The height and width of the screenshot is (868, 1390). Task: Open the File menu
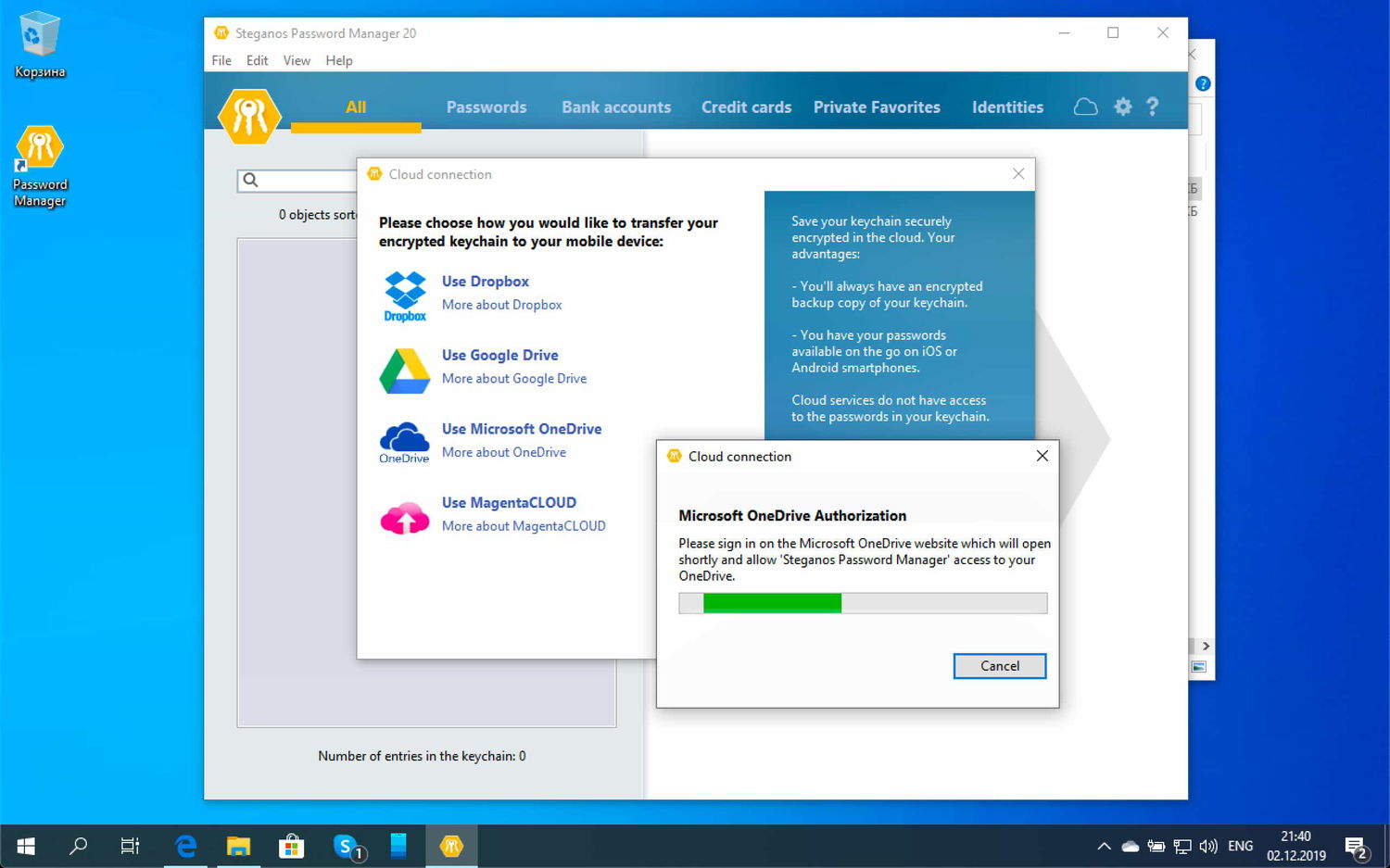click(x=221, y=60)
